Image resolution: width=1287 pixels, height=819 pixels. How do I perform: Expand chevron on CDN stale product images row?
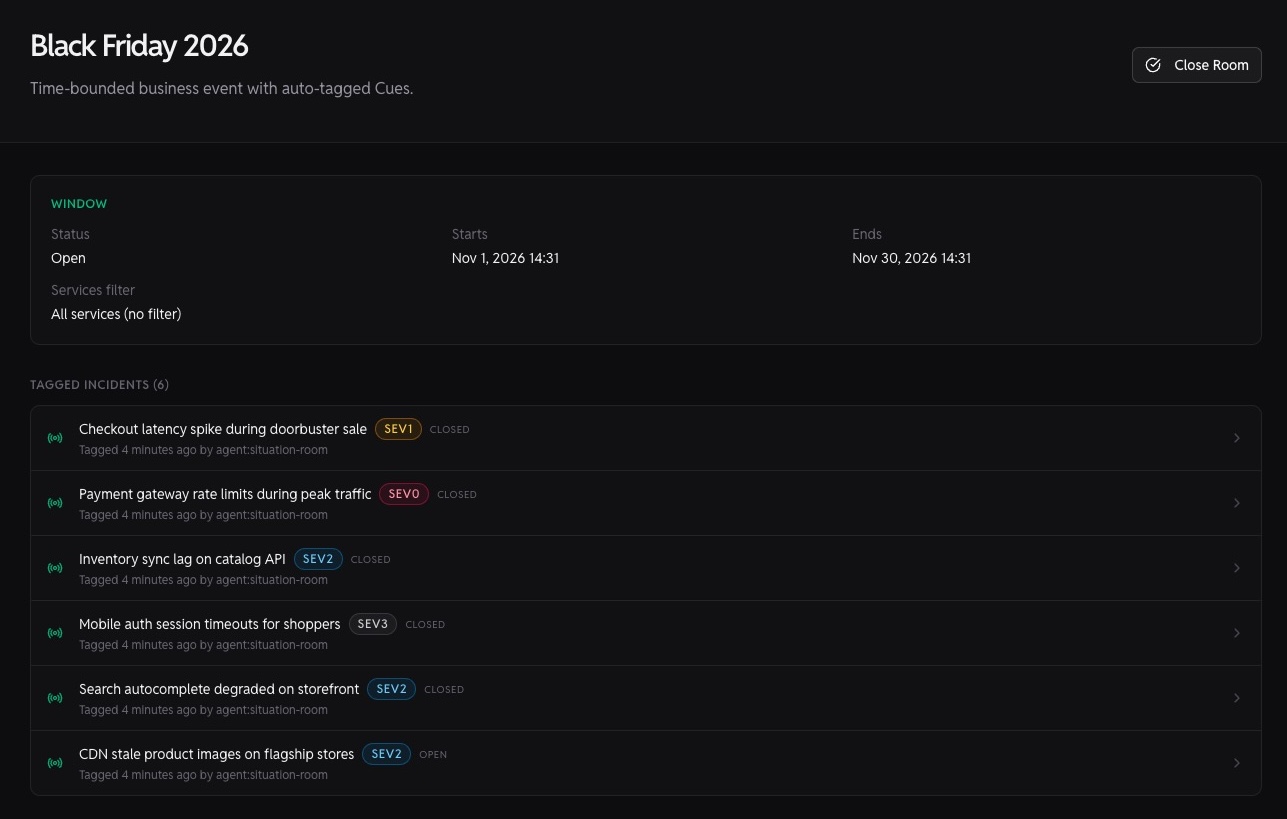click(x=1237, y=763)
